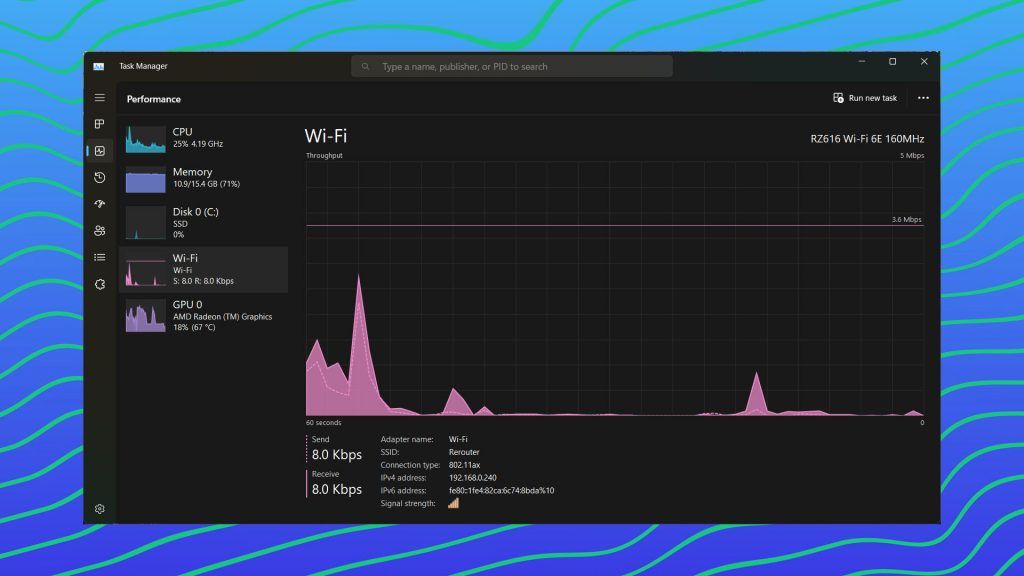
Task: Click the RZ616 Wi-Fi 6E 160MHz adapter label
Action: click(x=867, y=138)
